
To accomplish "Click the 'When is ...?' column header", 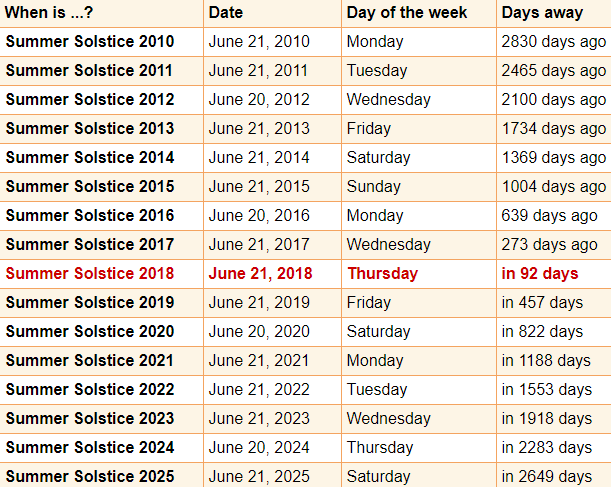I will pos(49,12).
